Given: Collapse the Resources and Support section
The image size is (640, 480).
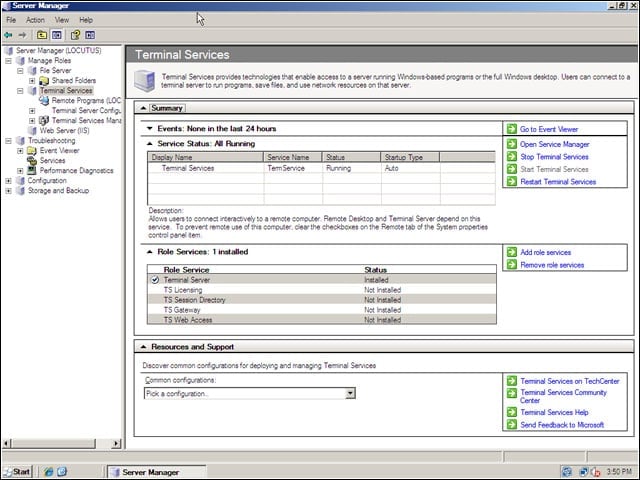Looking at the screenshot, I should [x=143, y=347].
